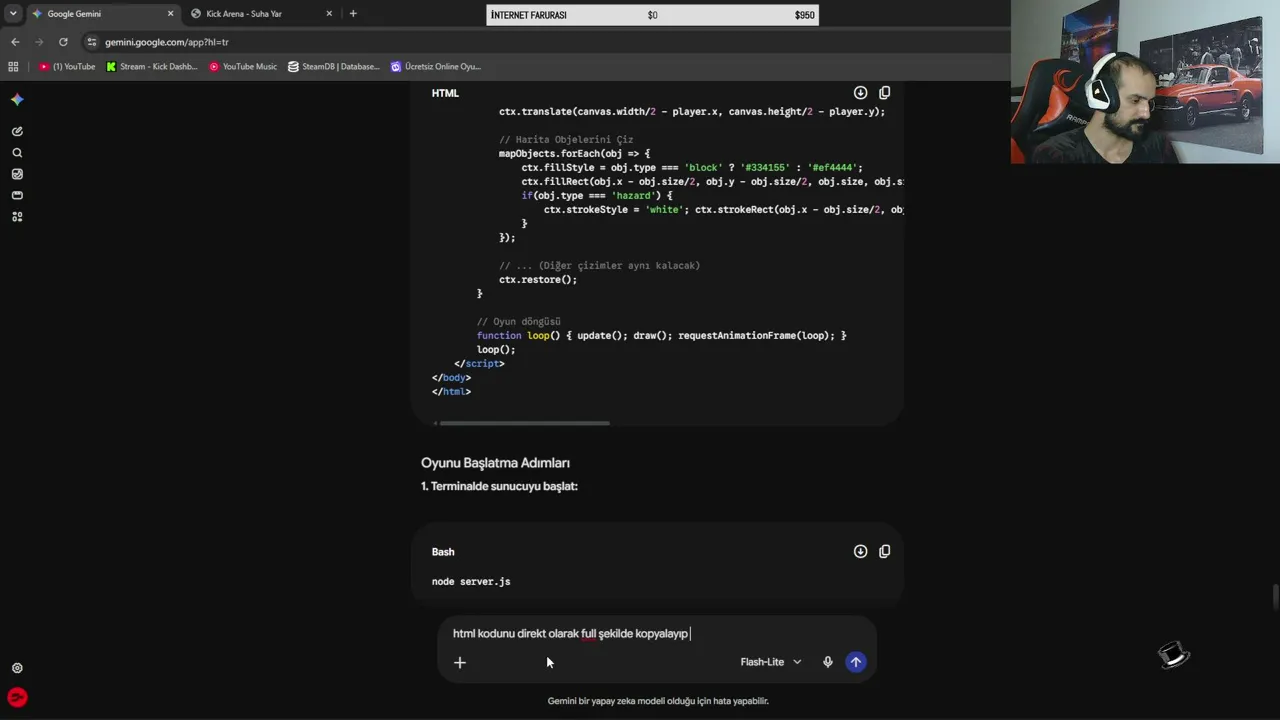The image size is (1280, 720).
Task: Go back in browser history
Action: point(15,42)
